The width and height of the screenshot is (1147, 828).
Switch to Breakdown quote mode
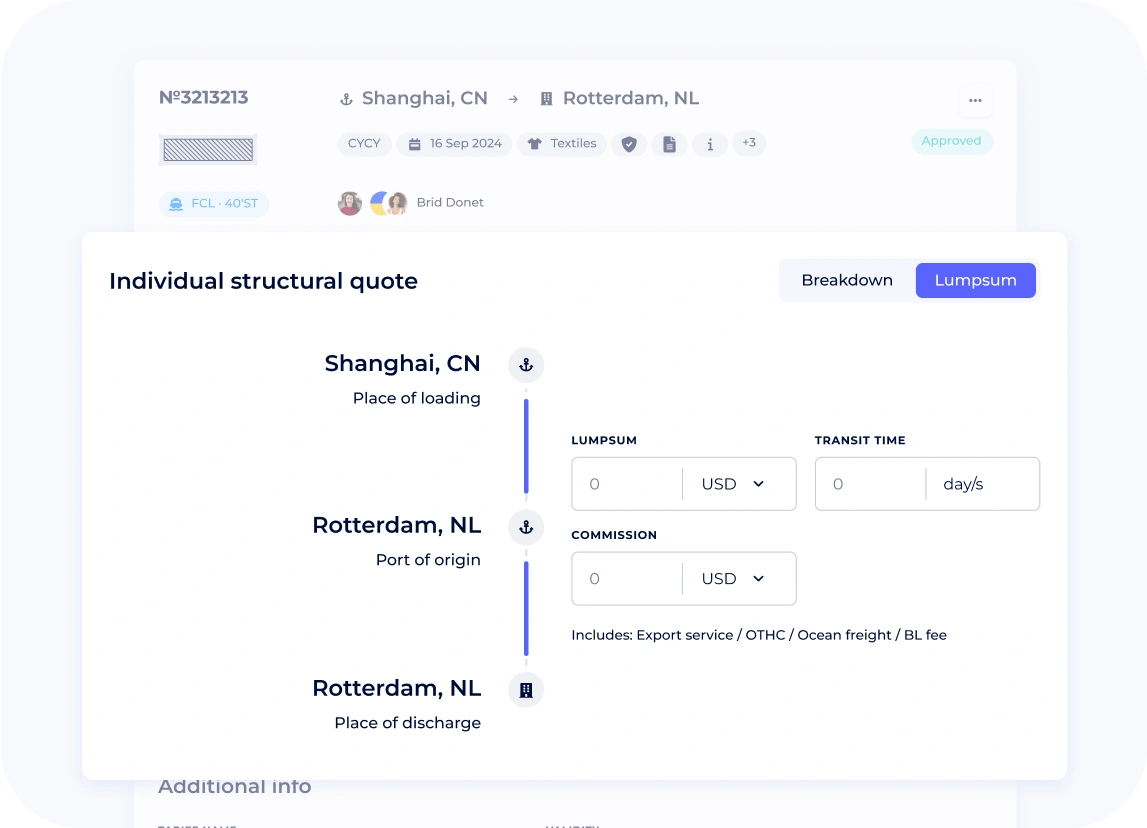click(x=847, y=280)
